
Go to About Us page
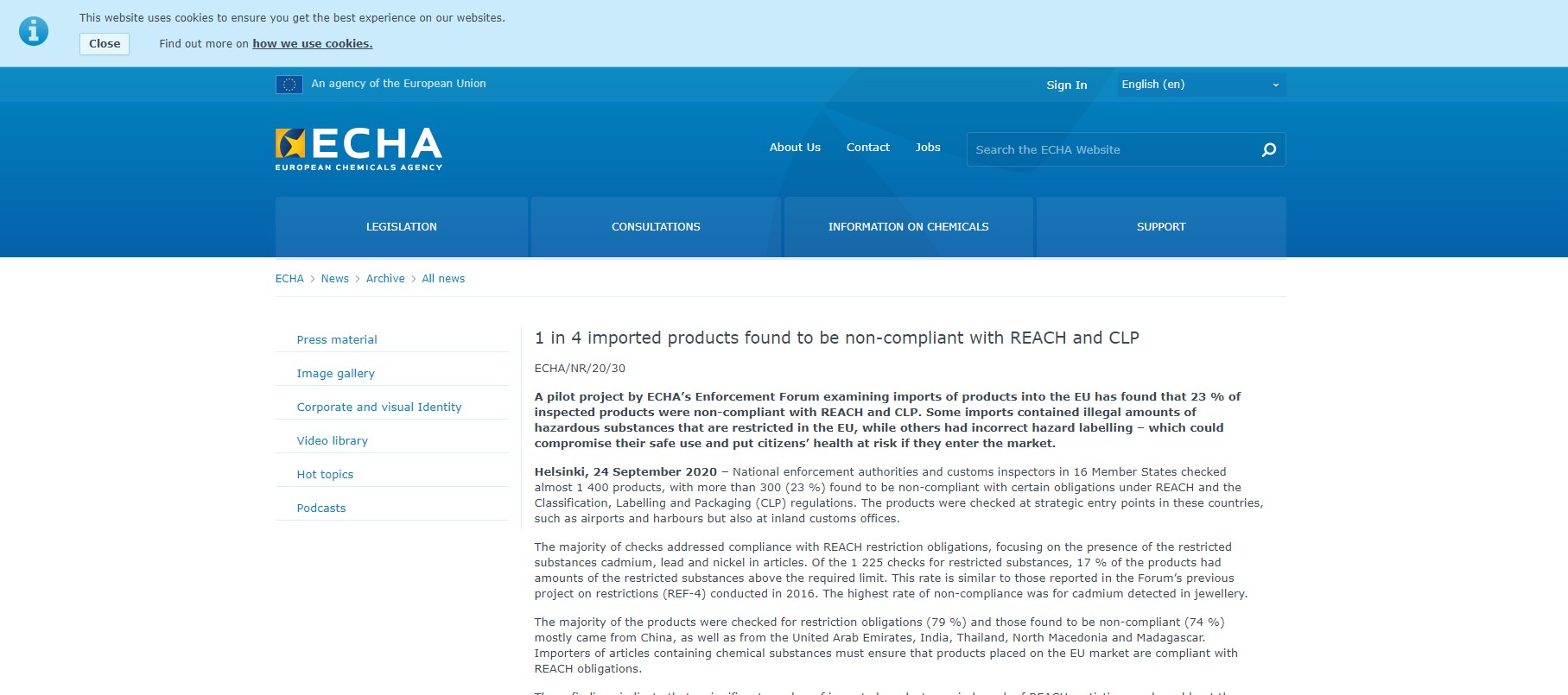point(795,148)
